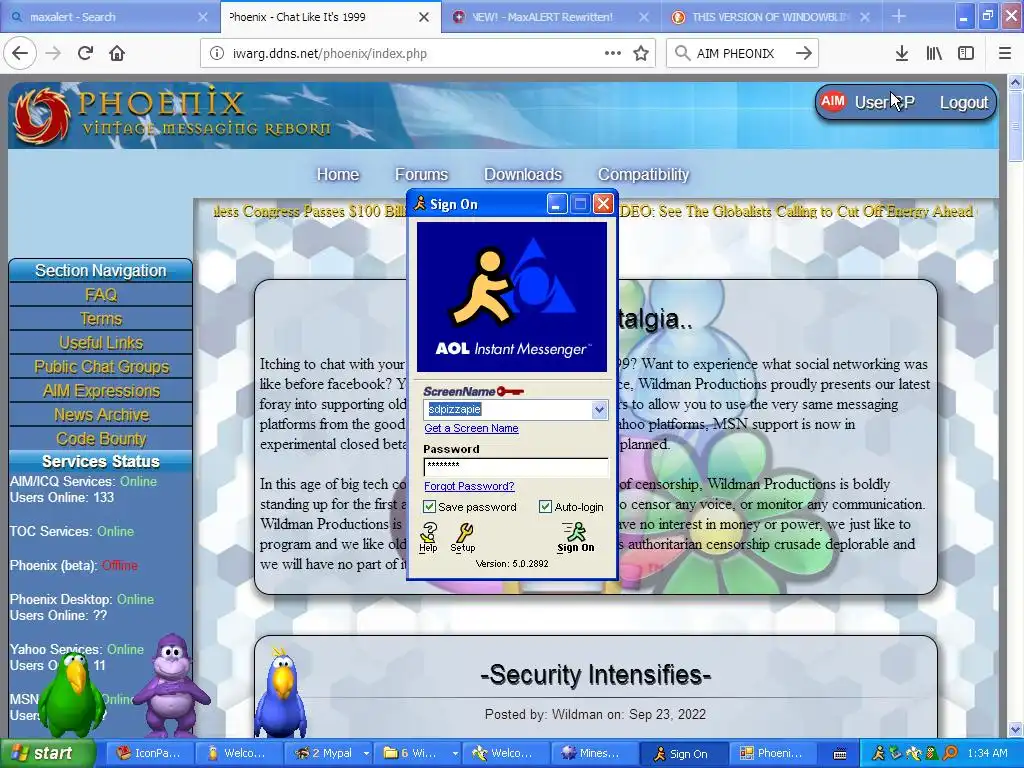The height and width of the screenshot is (768, 1024).
Task: Click the AIM PHEONIX search box
Action: click(x=743, y=54)
